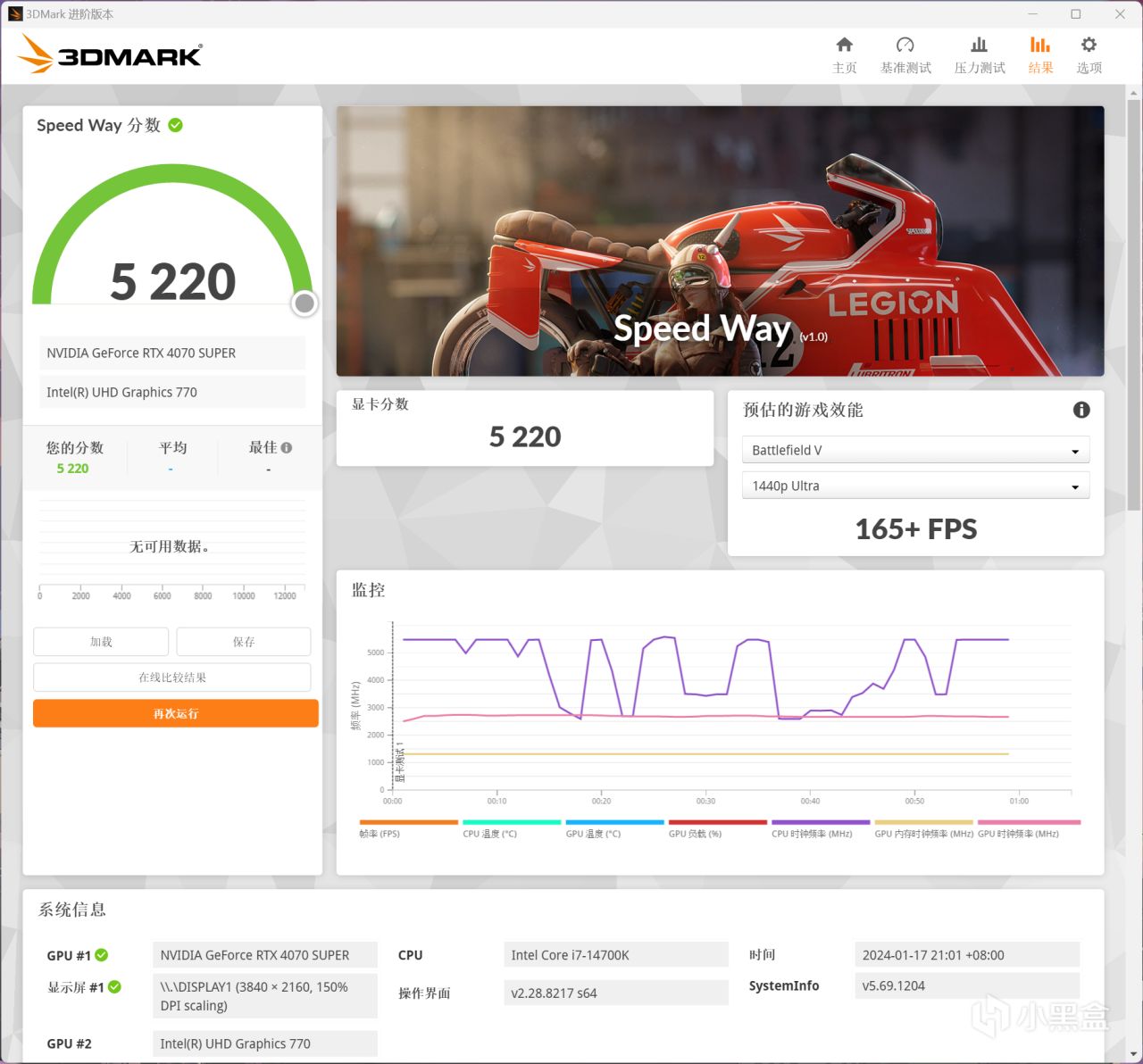Viewport: 1143px width, 1064px height.
Task: Click the 保存 save button
Action: coord(244,642)
